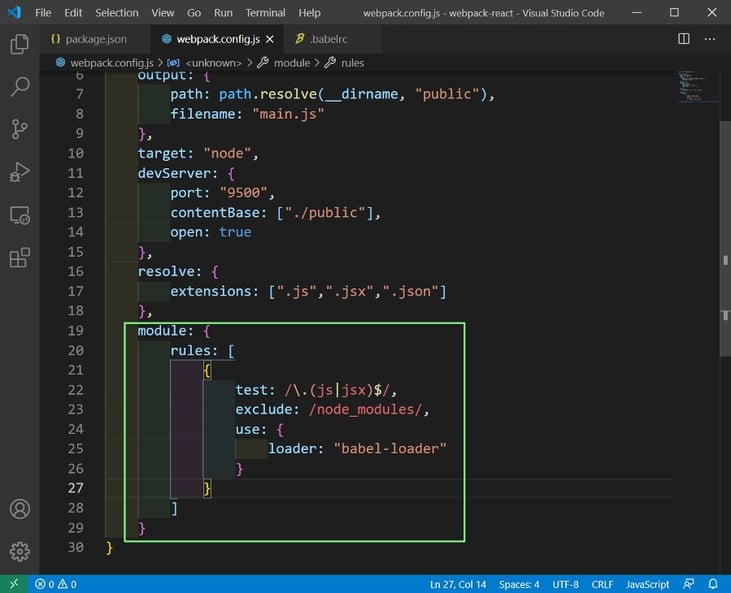Open the Help menu
This screenshot has height=593, width=731.
(310, 13)
